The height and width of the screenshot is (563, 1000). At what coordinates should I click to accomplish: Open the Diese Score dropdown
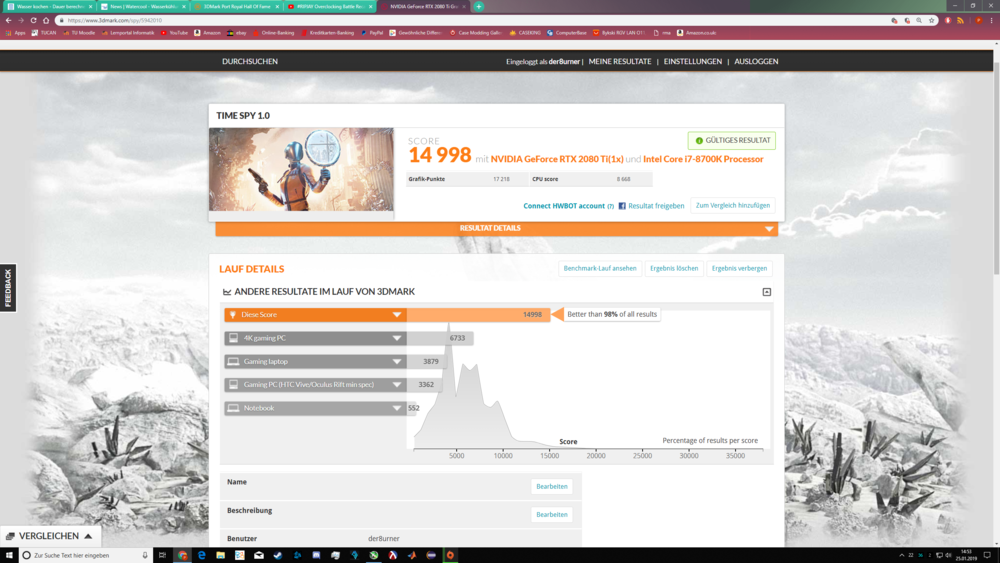[397, 315]
